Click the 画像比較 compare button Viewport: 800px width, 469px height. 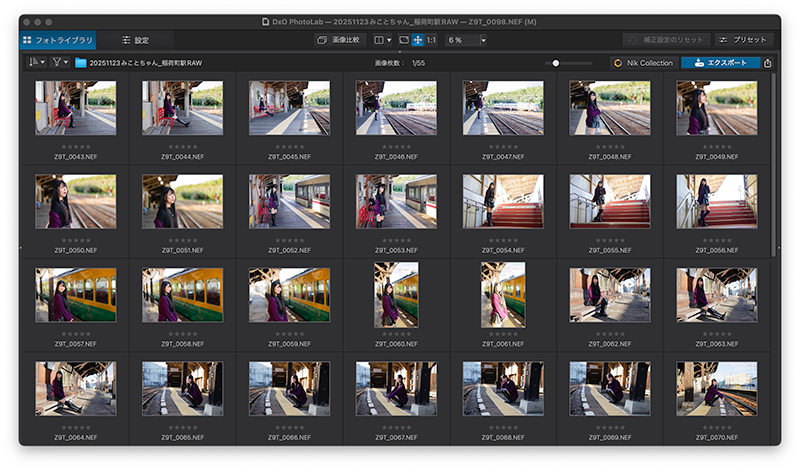point(340,40)
